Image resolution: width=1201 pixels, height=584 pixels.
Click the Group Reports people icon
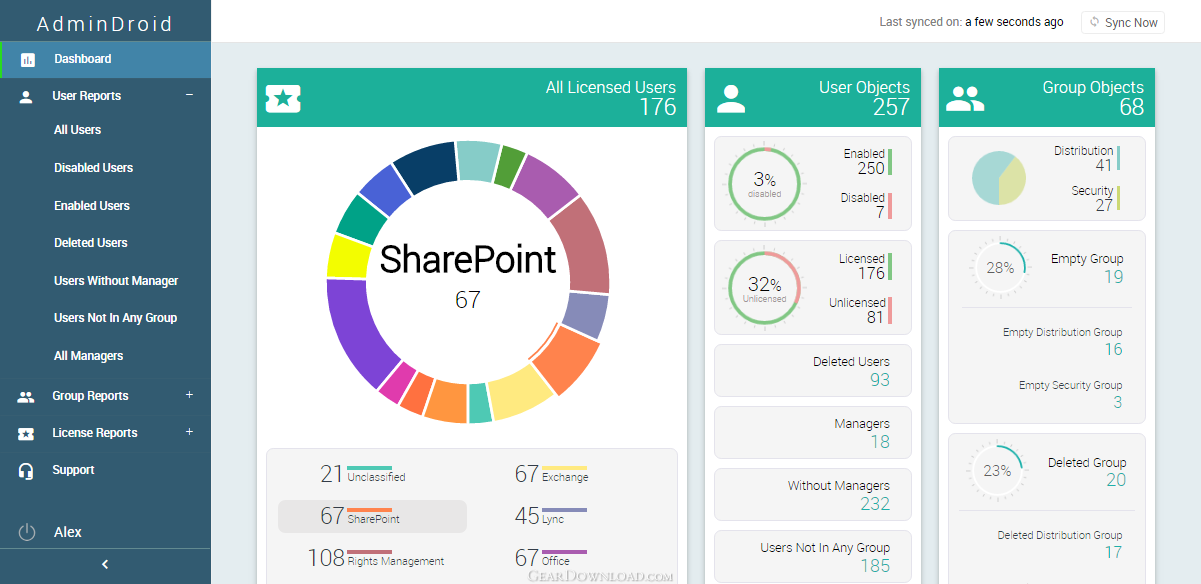tap(26, 396)
